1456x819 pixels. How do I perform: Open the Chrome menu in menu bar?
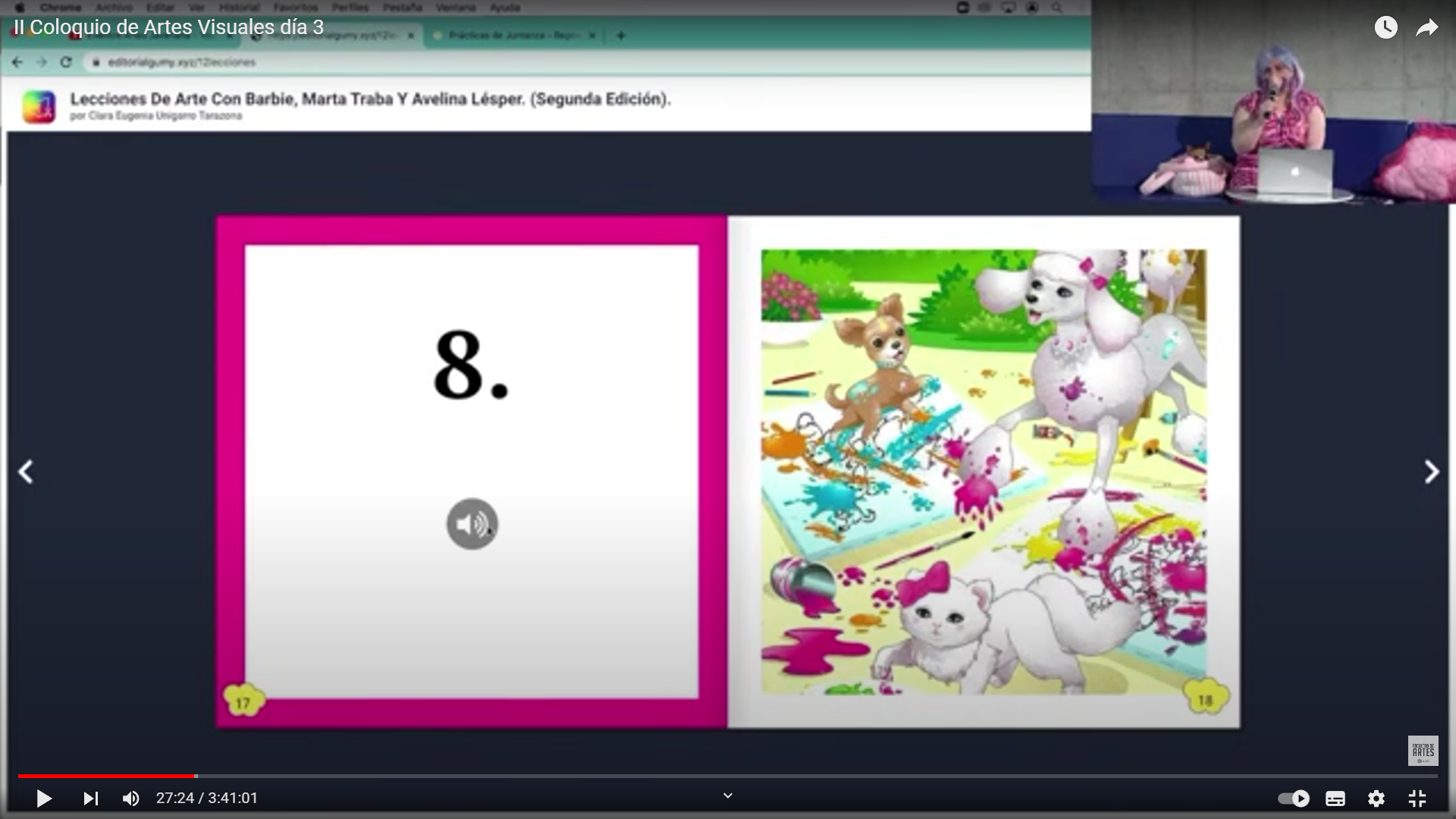(x=60, y=8)
